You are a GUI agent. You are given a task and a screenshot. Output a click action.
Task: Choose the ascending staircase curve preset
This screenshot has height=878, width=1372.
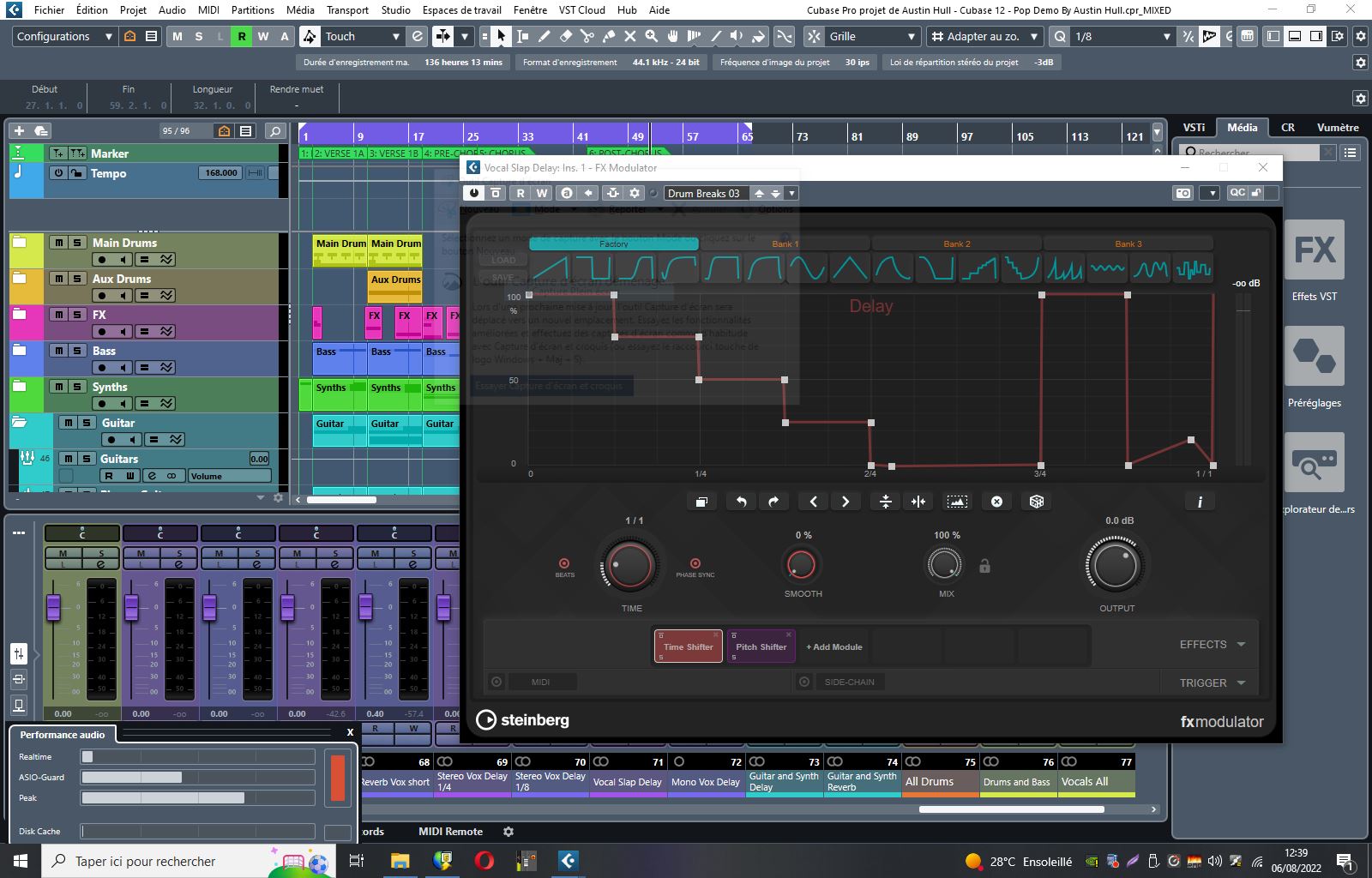(978, 268)
